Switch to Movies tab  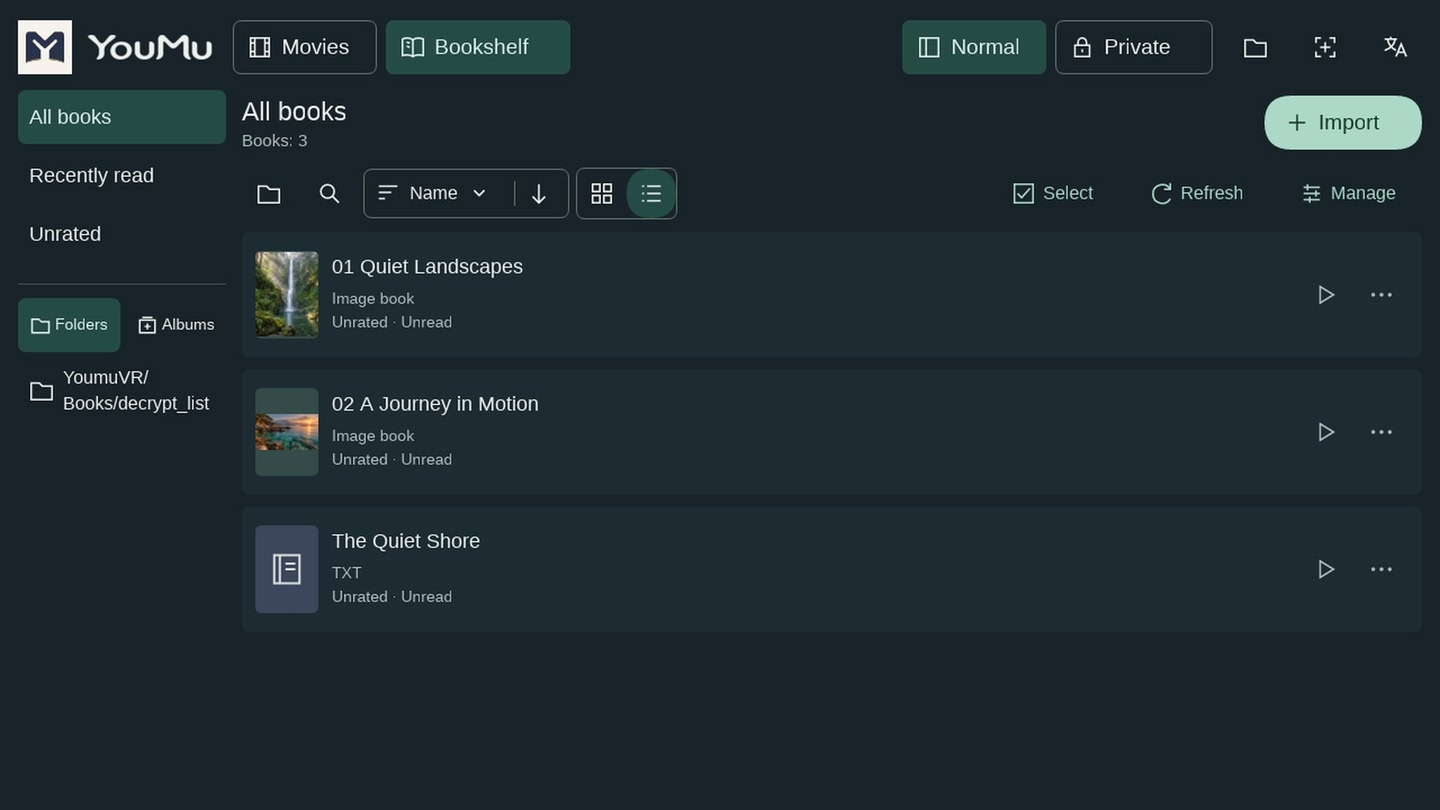305,47
